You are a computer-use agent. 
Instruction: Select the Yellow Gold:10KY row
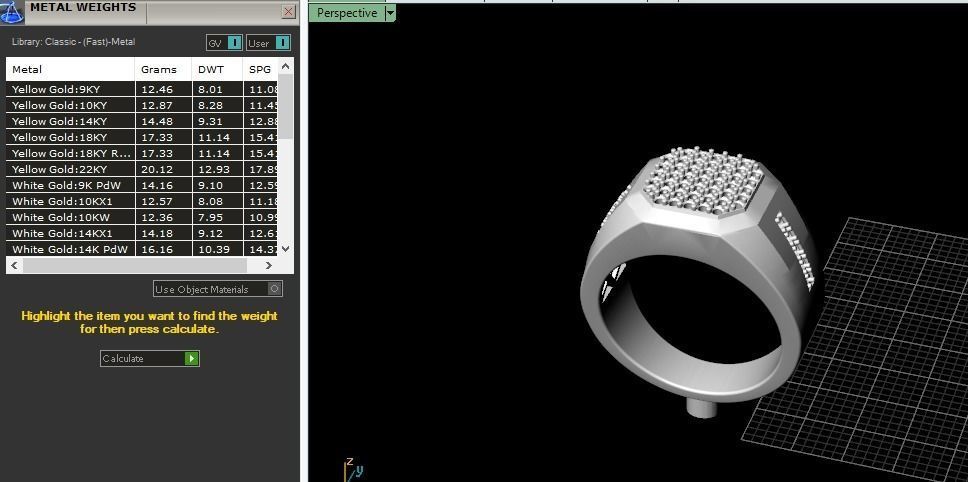(x=141, y=105)
